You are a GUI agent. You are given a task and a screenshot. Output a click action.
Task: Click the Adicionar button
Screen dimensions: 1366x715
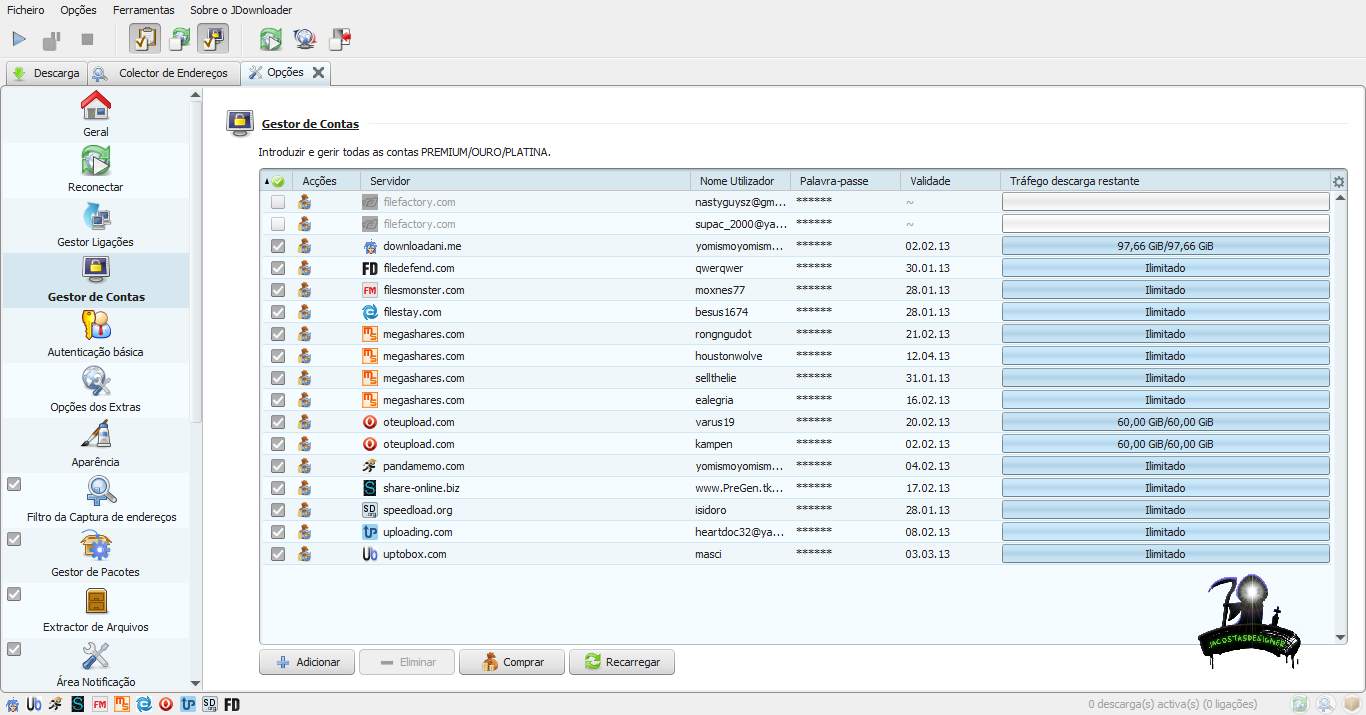(x=308, y=662)
